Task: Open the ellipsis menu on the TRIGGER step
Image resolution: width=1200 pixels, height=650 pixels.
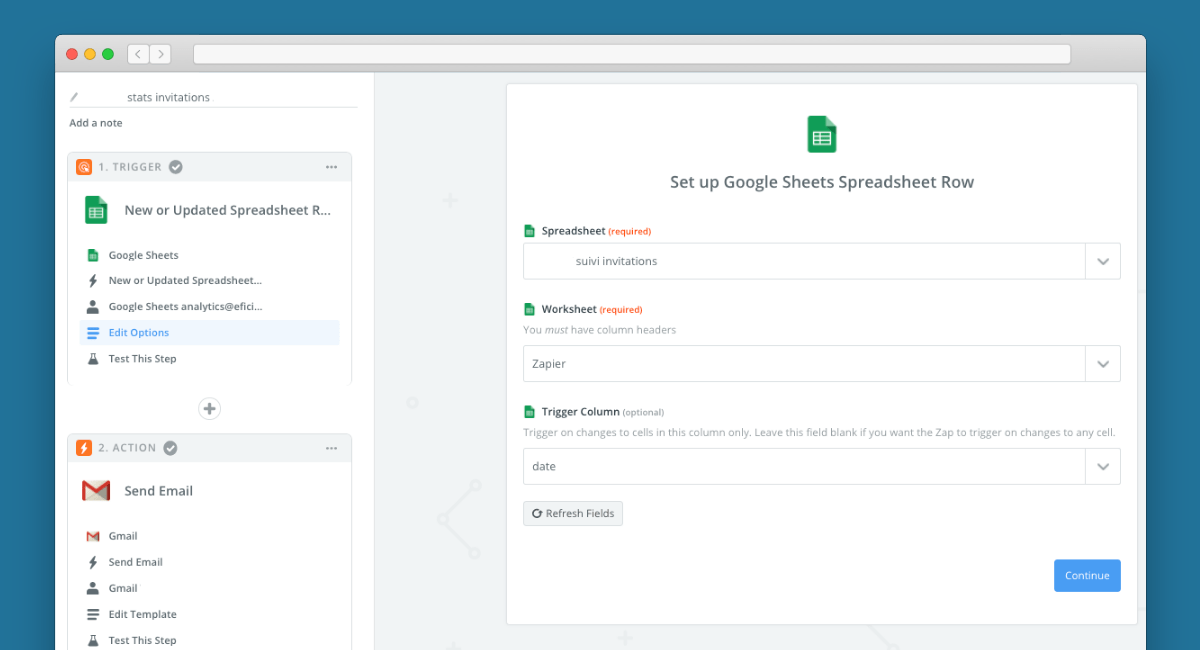Action: (x=331, y=167)
